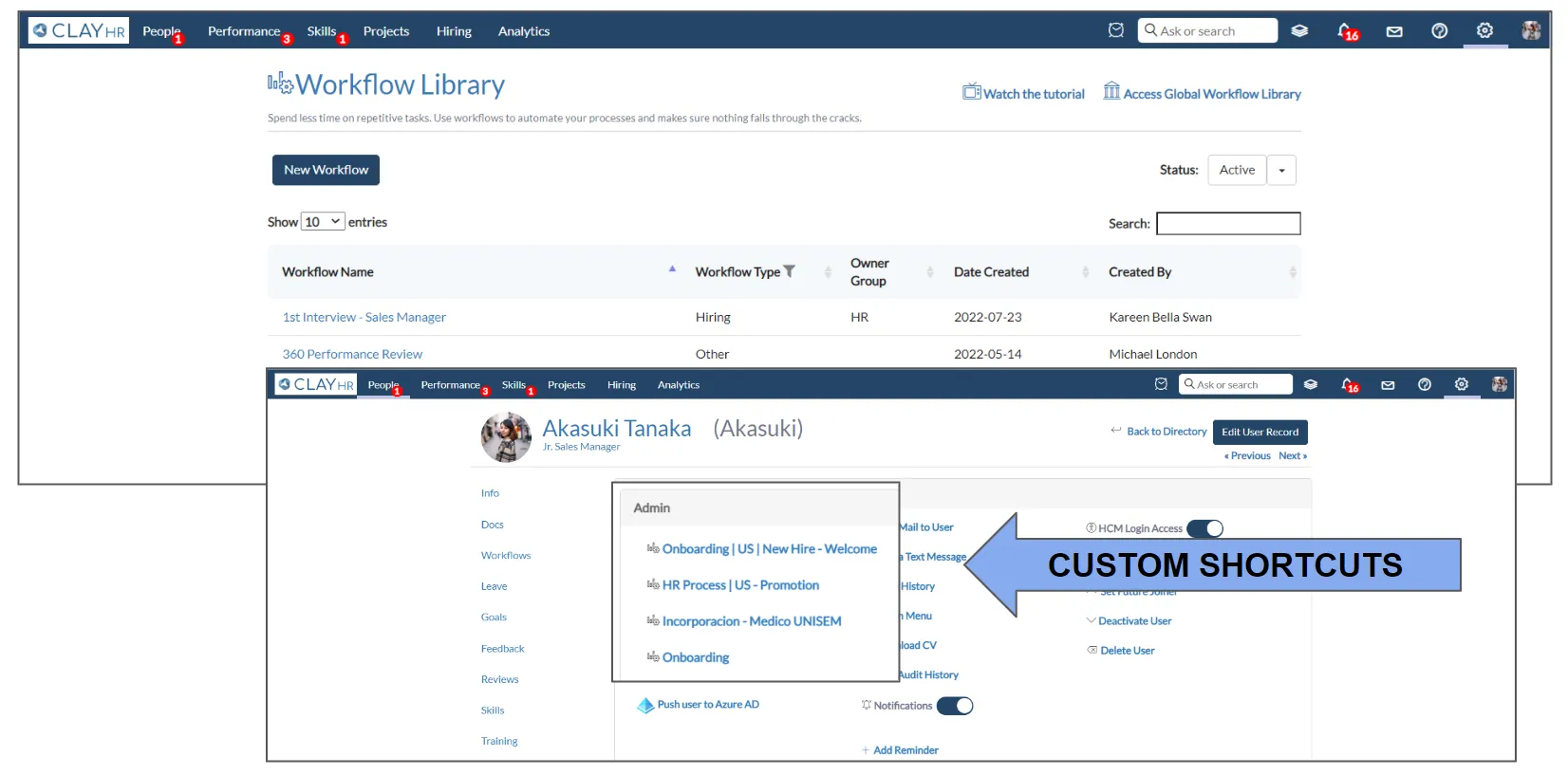Screen dimensions: 1568x775
Task: Open the Projects menu in the Akasuki profile window
Action: pos(567,385)
